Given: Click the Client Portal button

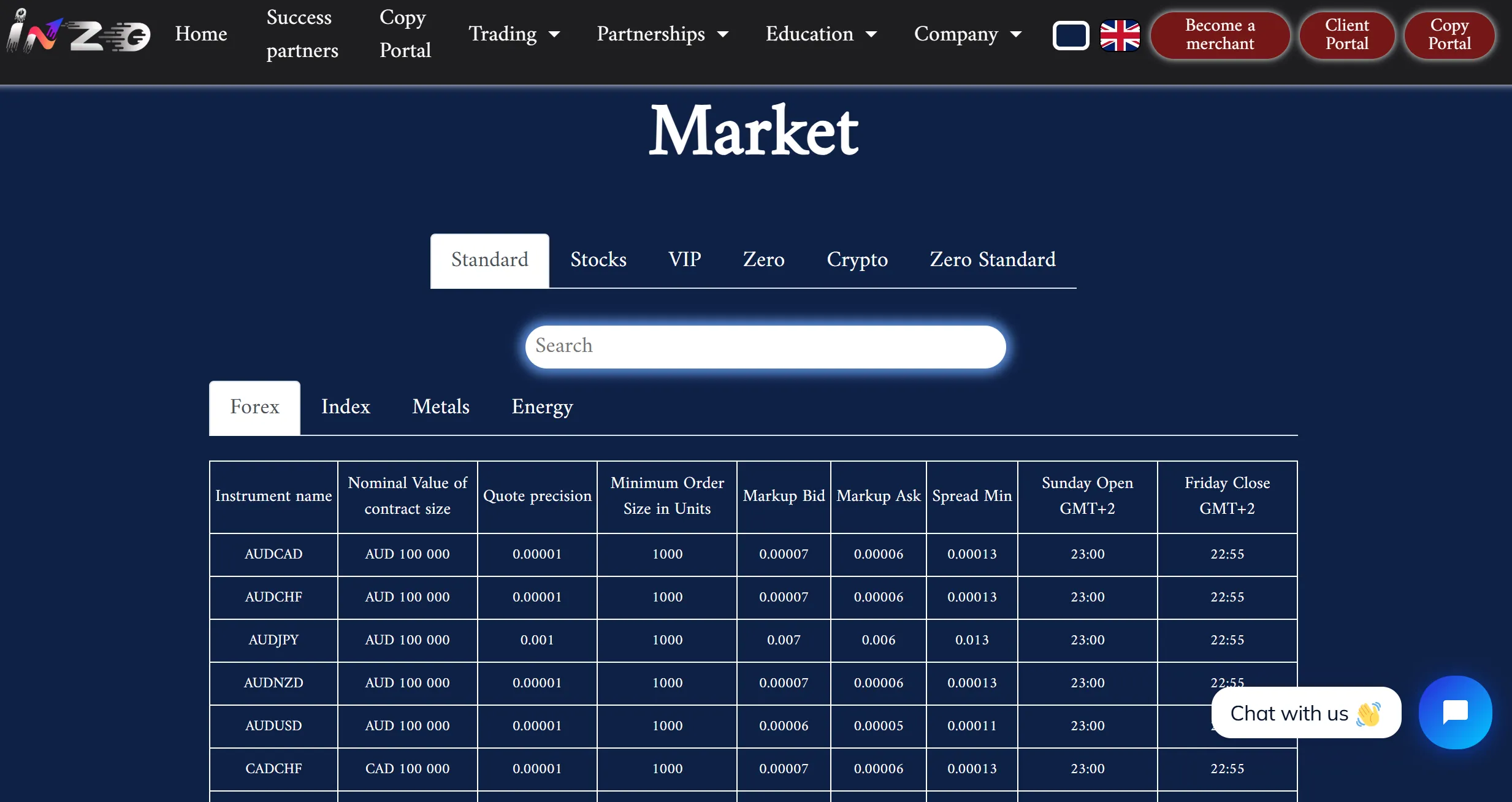Looking at the screenshot, I should (x=1347, y=35).
